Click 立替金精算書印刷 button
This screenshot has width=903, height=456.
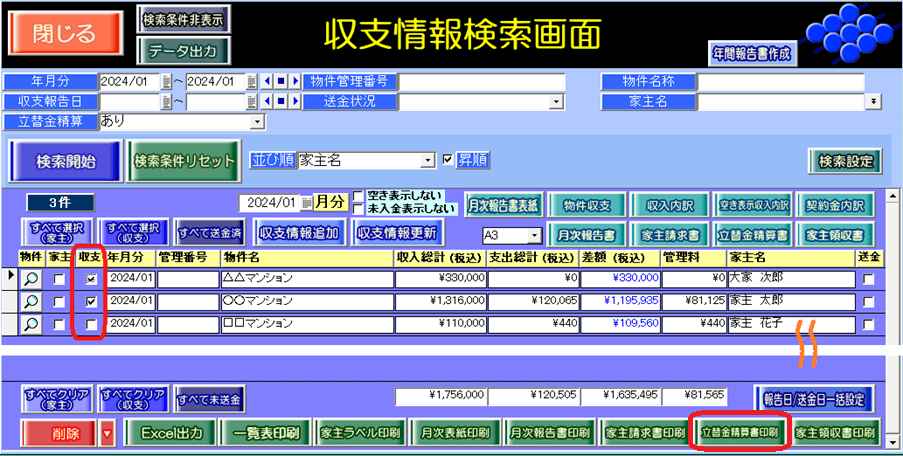pyautogui.click(x=738, y=433)
